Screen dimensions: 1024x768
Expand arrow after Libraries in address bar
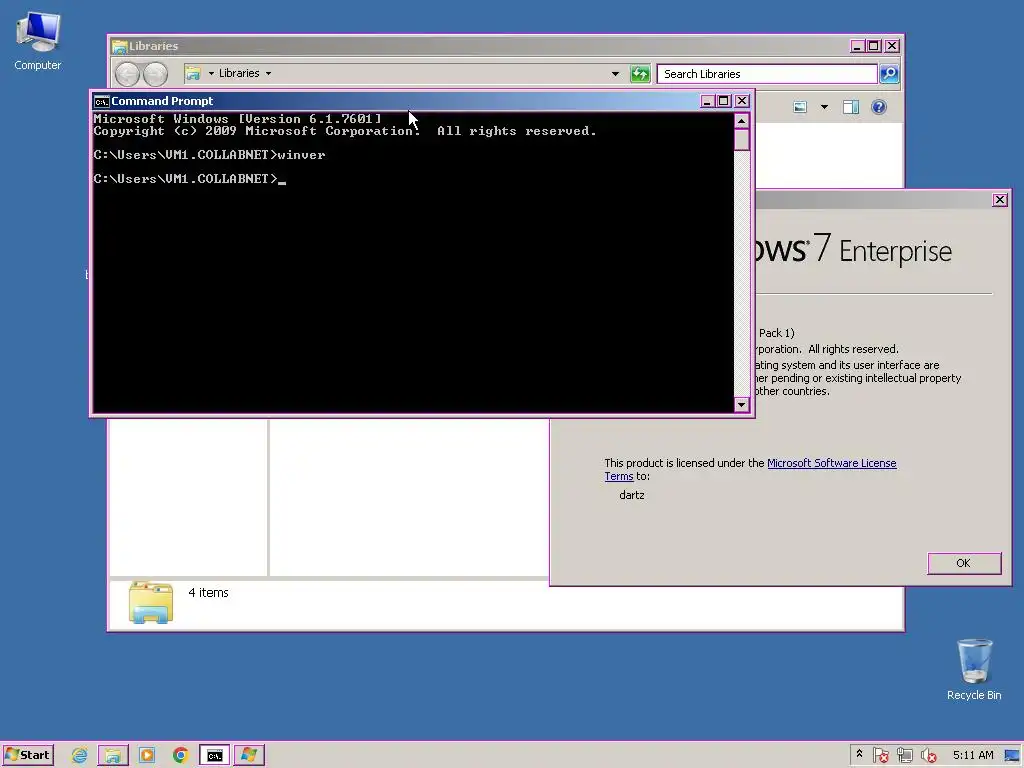coord(268,73)
